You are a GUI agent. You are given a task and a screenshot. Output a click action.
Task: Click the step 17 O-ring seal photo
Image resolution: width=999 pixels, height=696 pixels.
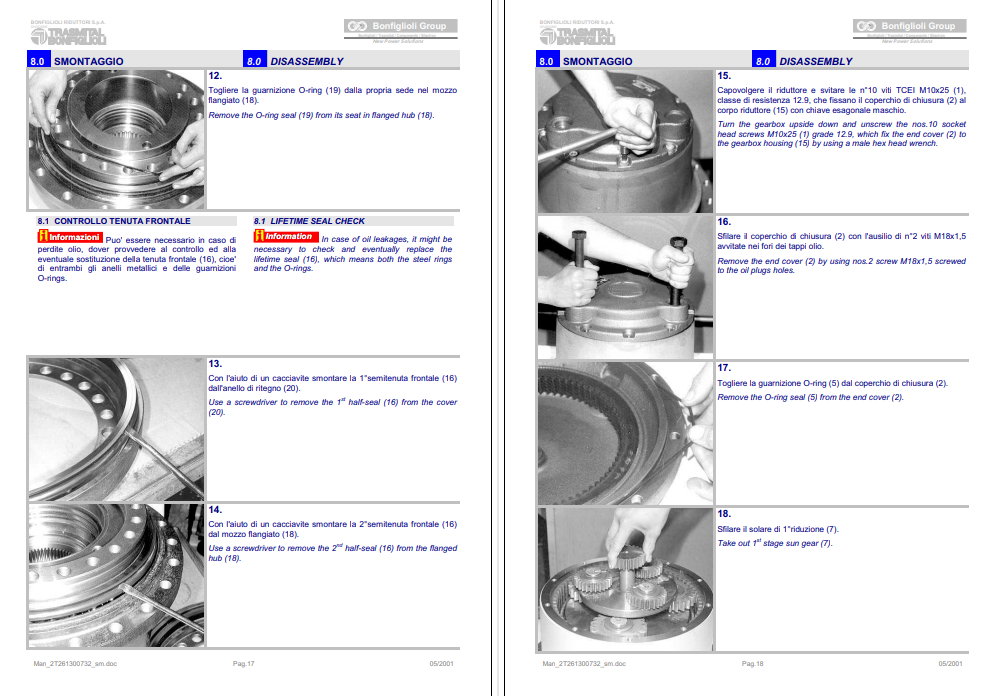pyautogui.click(x=626, y=433)
